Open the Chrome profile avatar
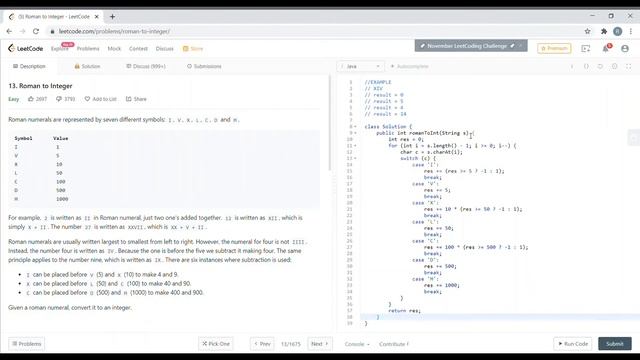Screen dimensions: 640x360 (618, 31)
